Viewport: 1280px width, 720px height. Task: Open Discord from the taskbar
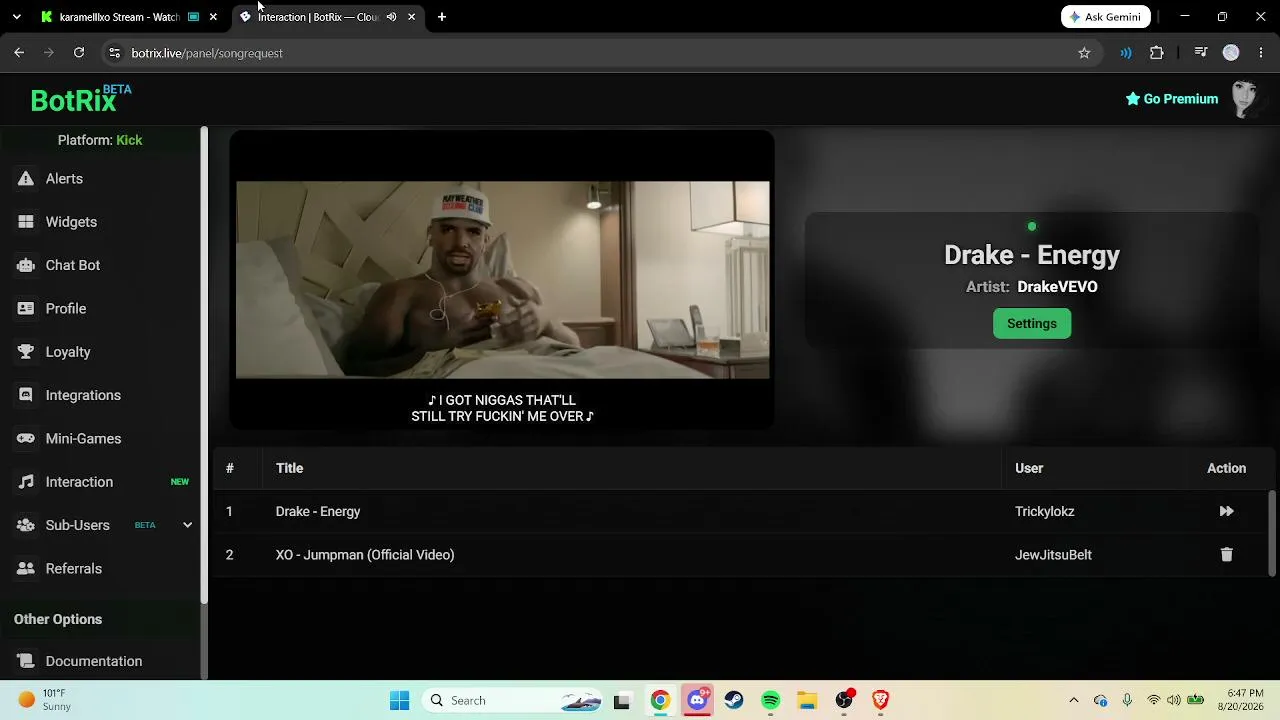coord(697,700)
